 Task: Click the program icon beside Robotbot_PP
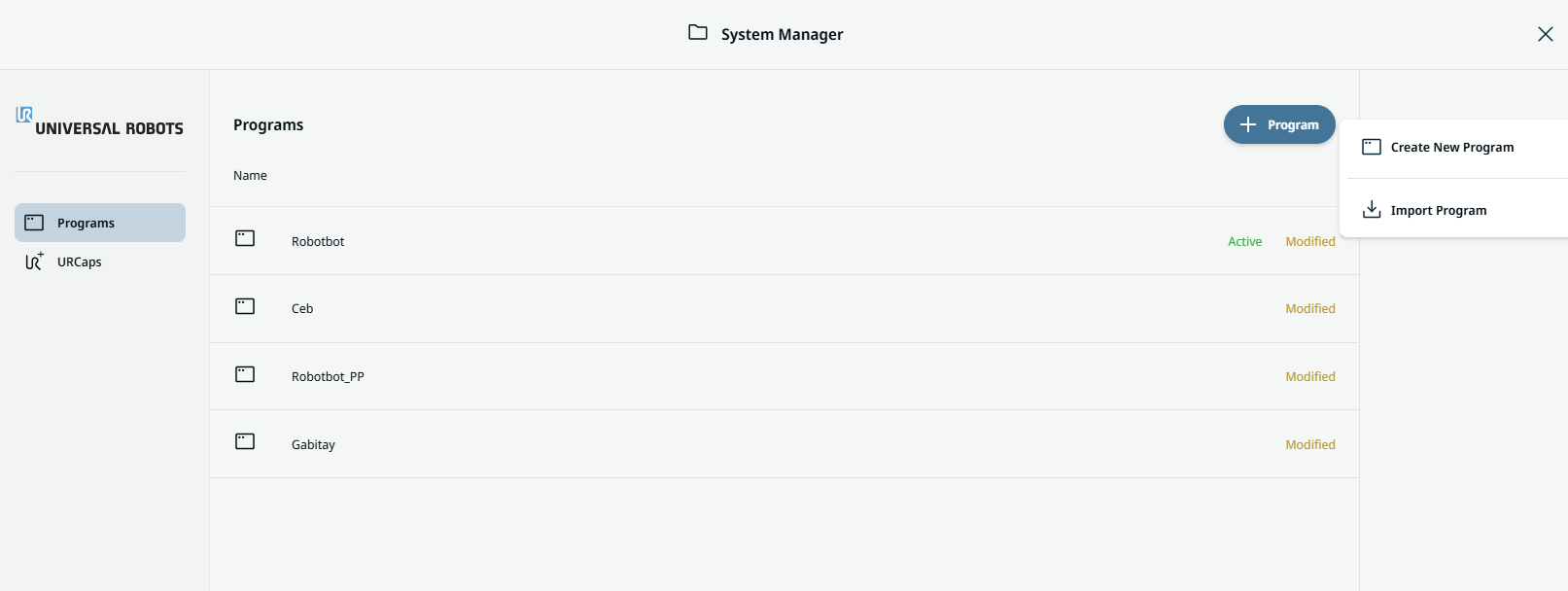tap(245, 374)
